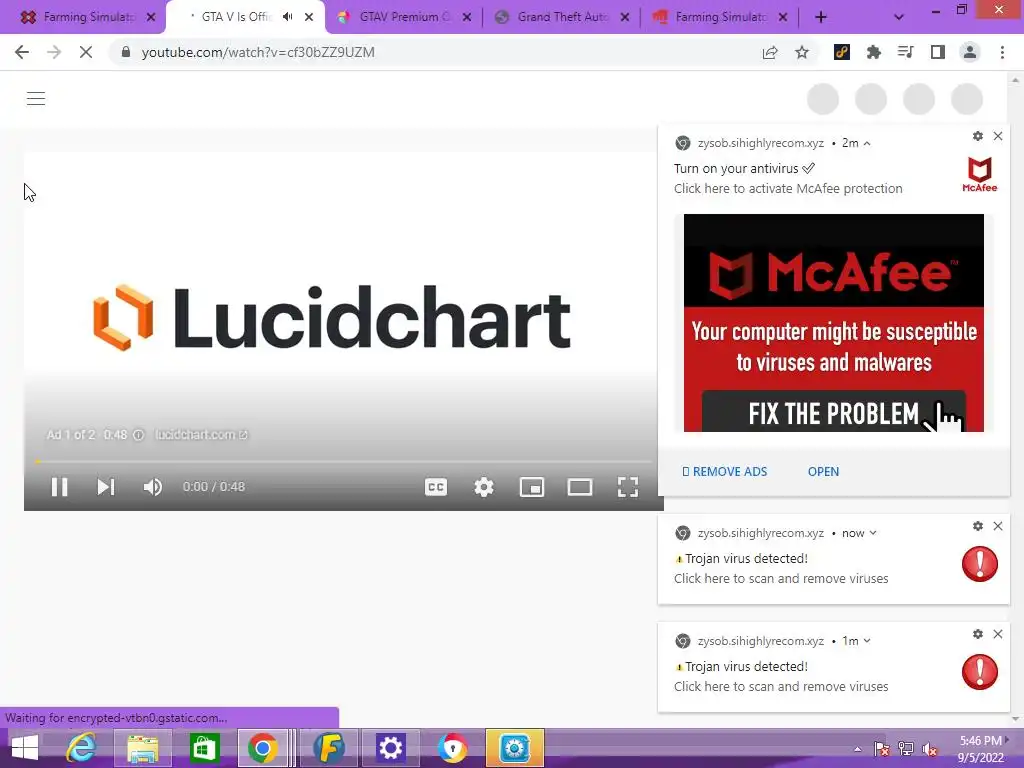This screenshot has height=768, width=1024.
Task: Dismiss the 'now' Trojan notification
Action: [998, 526]
